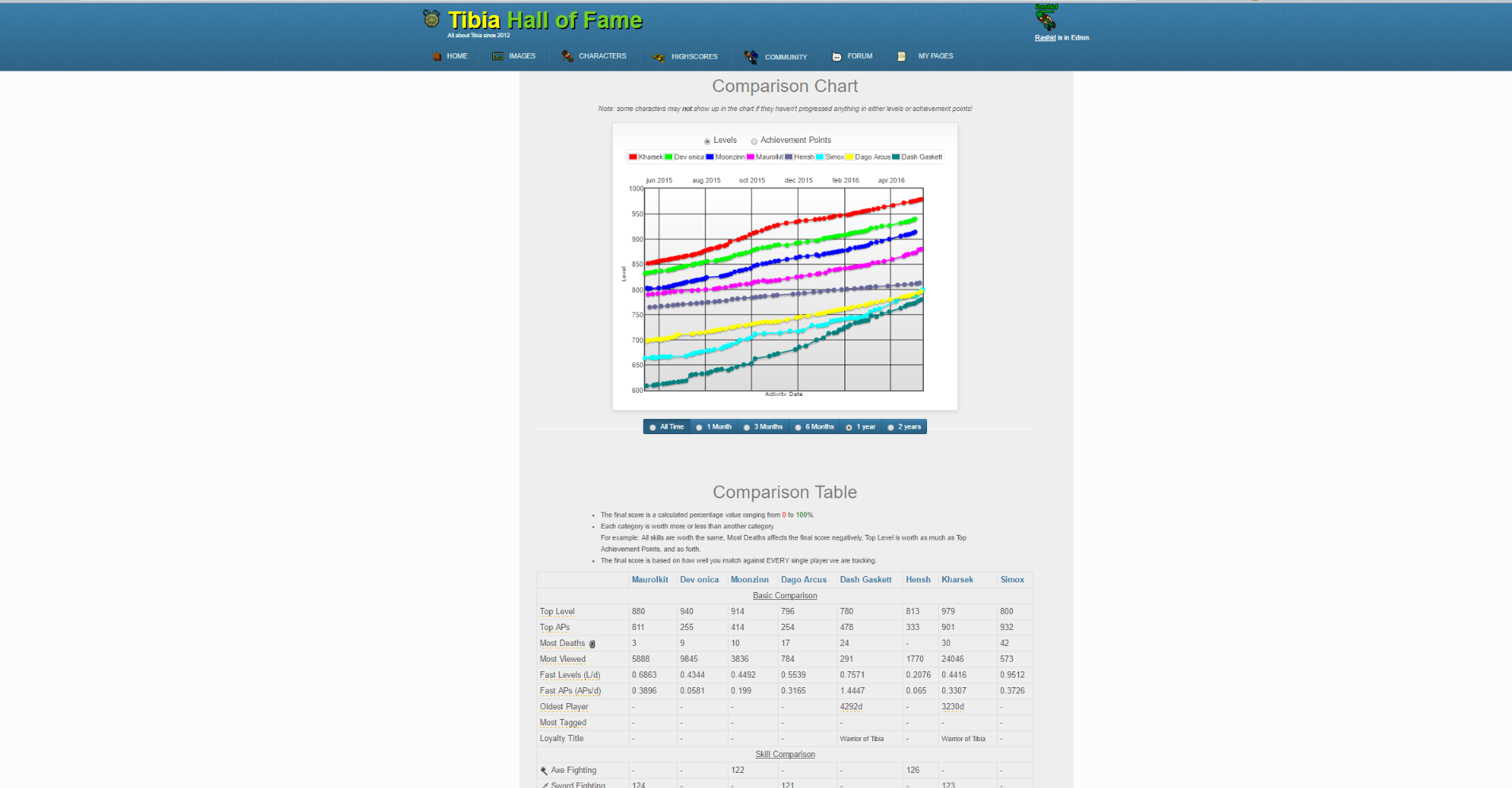Click the Tibia Hall of Fame logo icon
1512x788 pixels.
431,18
